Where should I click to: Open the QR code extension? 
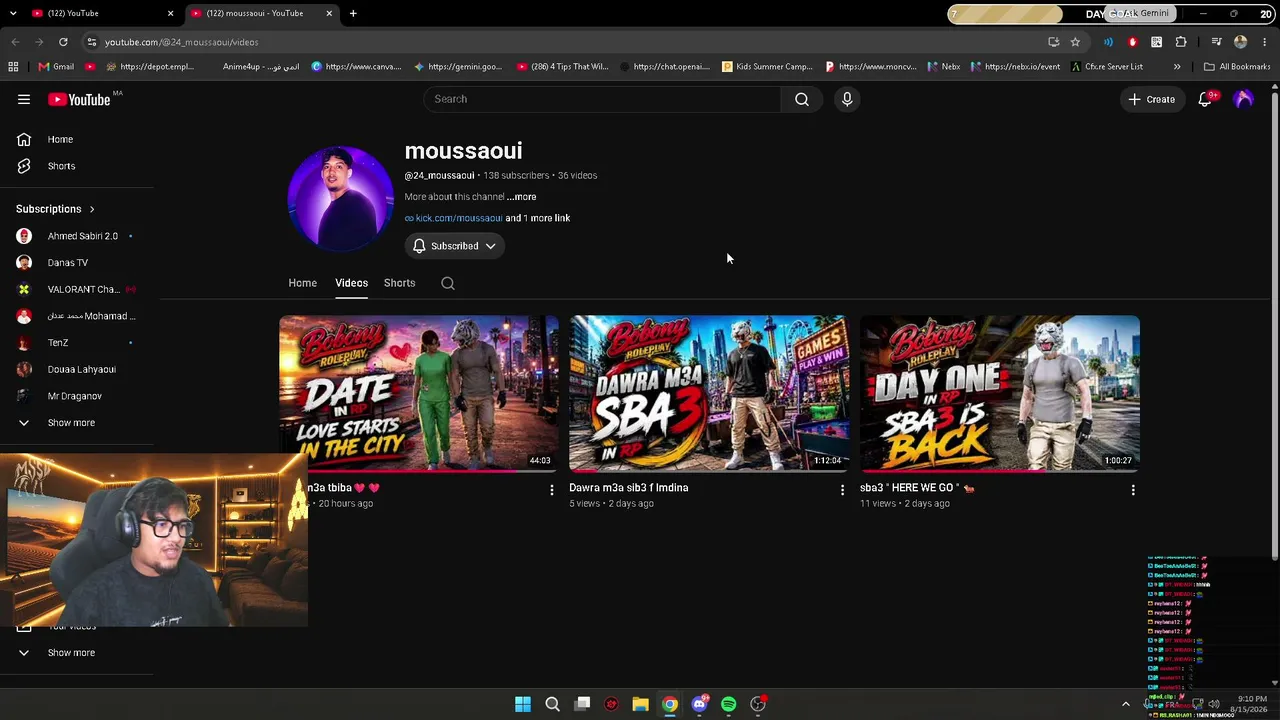click(1157, 42)
